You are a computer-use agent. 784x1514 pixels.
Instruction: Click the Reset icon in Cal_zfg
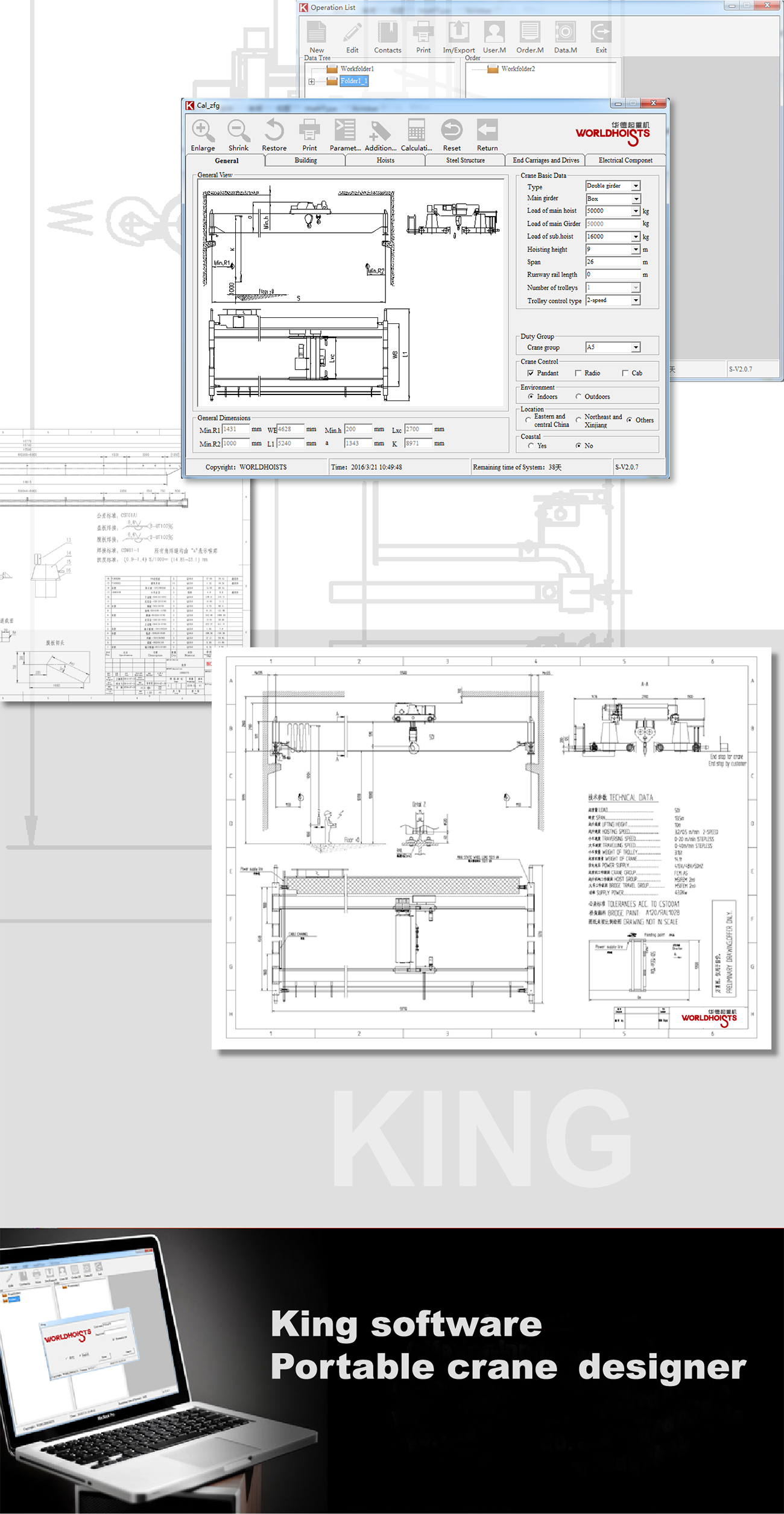(x=452, y=130)
